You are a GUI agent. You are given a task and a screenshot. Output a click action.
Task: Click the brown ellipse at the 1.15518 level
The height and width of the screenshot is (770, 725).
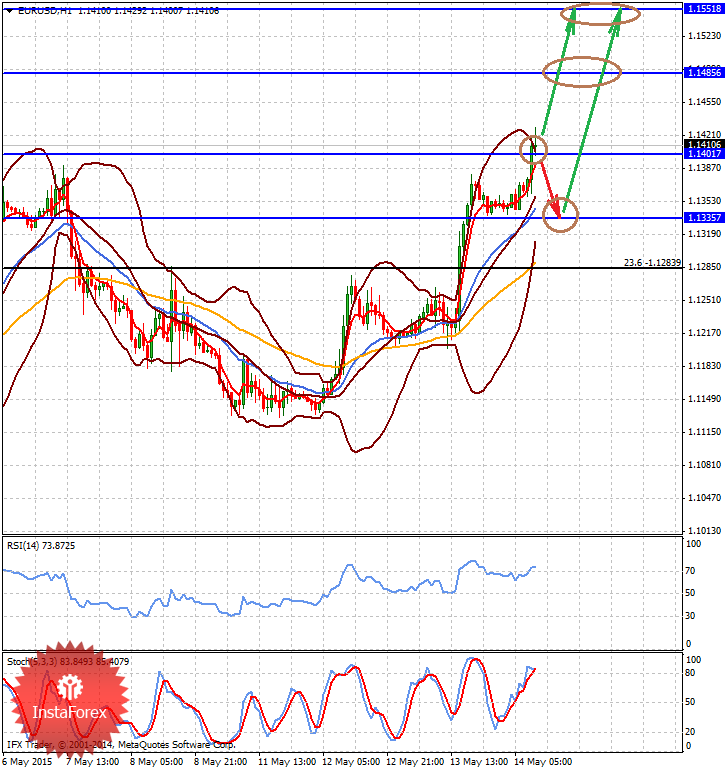tap(599, 14)
